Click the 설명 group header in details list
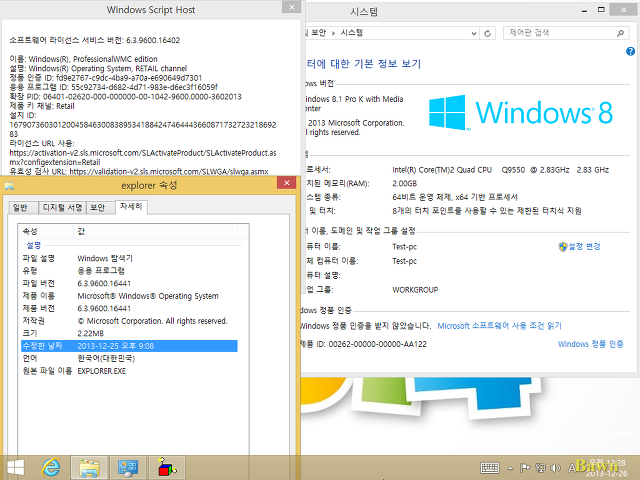This screenshot has height=480, width=640. click(x=34, y=245)
